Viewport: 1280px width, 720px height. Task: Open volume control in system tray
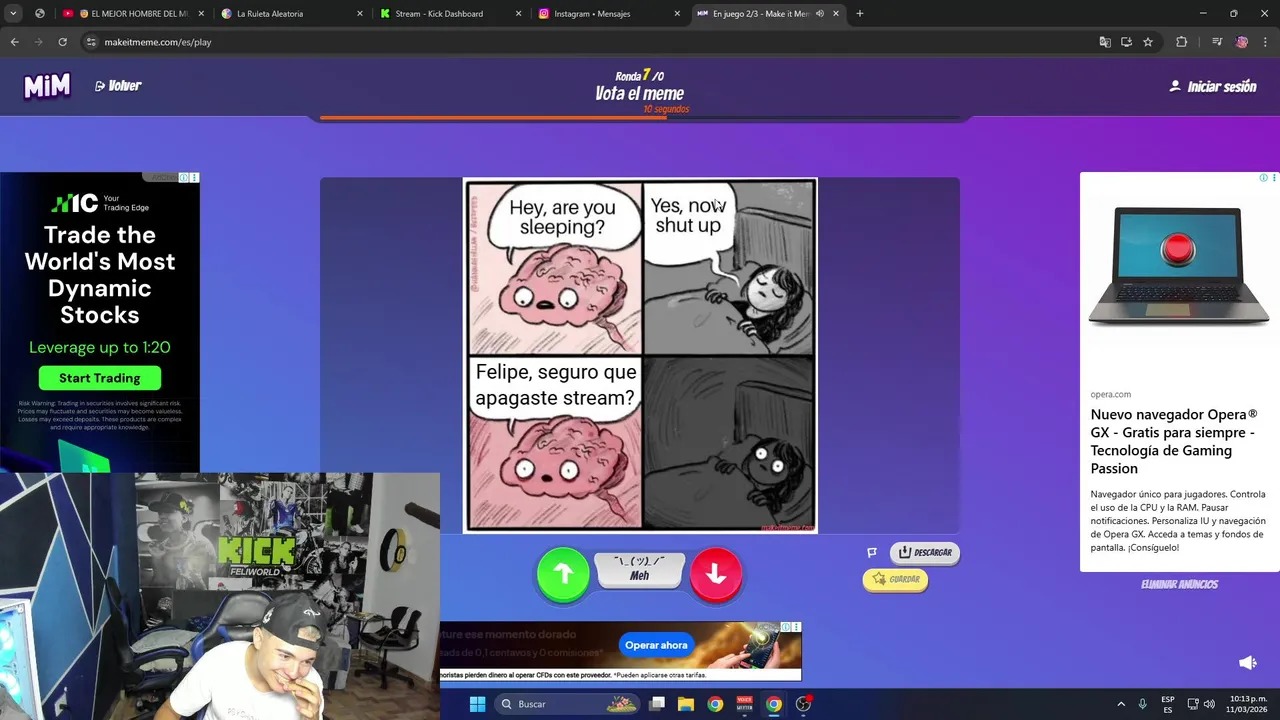click(1210, 704)
